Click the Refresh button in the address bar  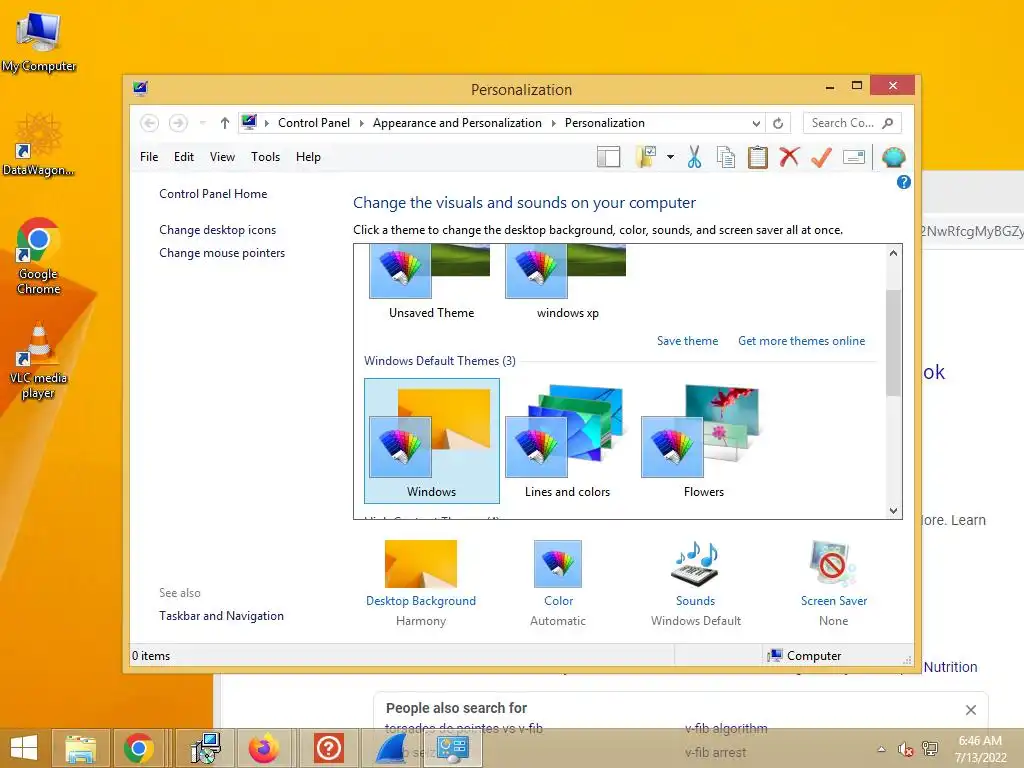coord(778,123)
